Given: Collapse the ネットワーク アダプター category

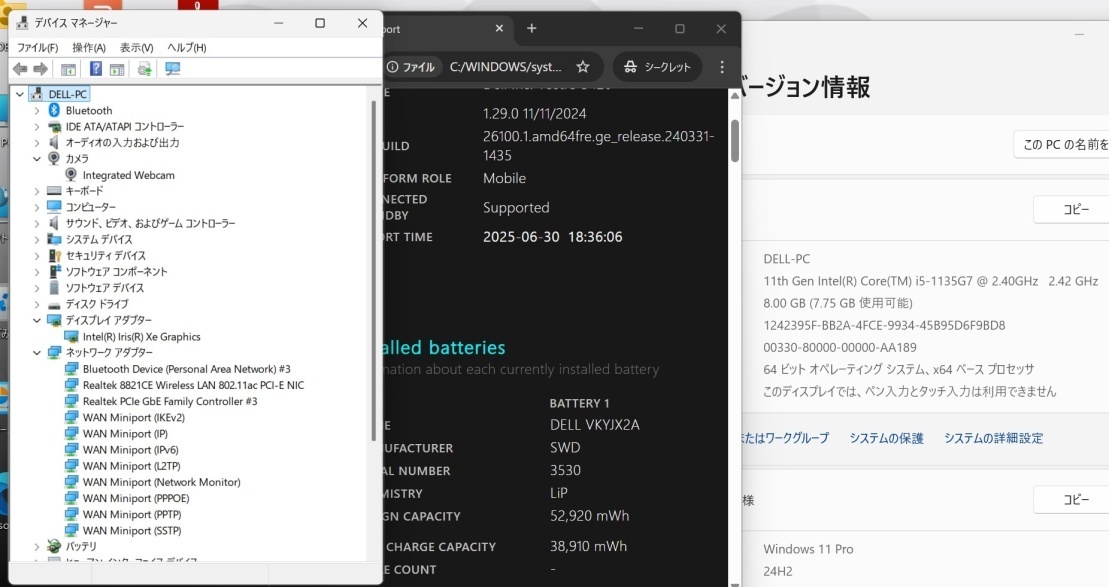Looking at the screenshot, I should [x=37, y=352].
